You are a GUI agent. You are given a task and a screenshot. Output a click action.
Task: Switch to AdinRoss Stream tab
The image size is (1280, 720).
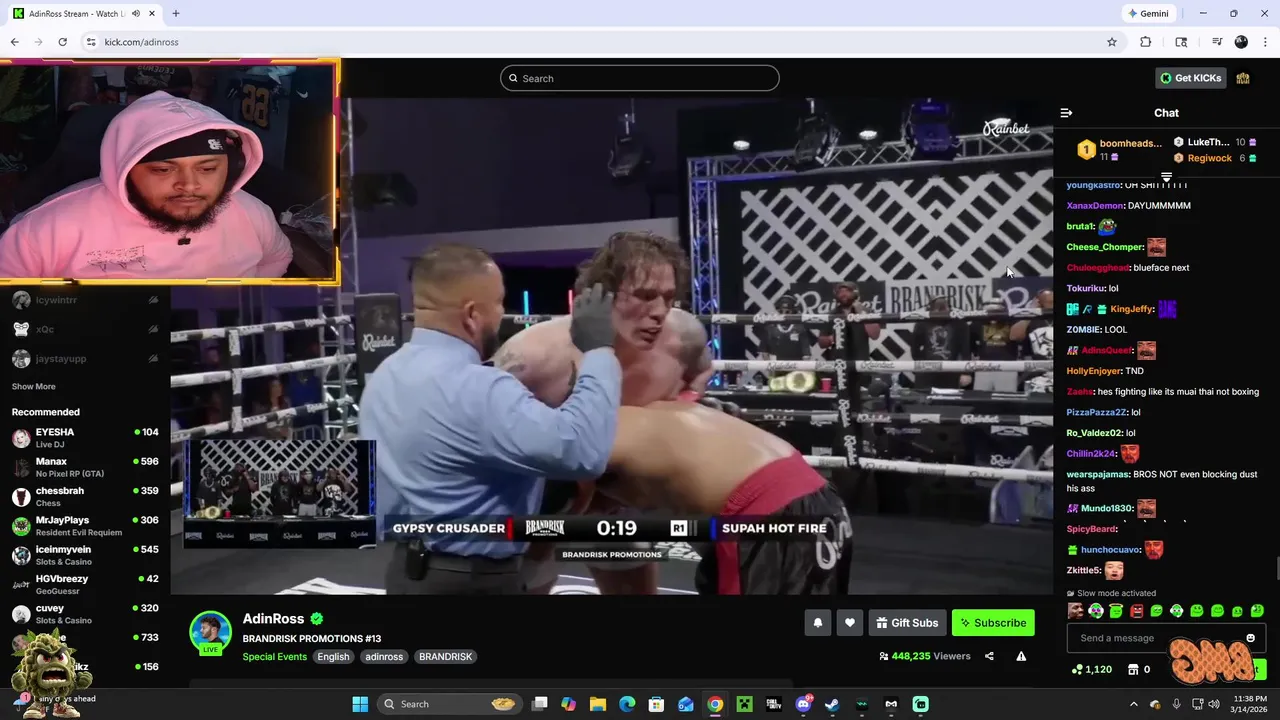(x=84, y=14)
